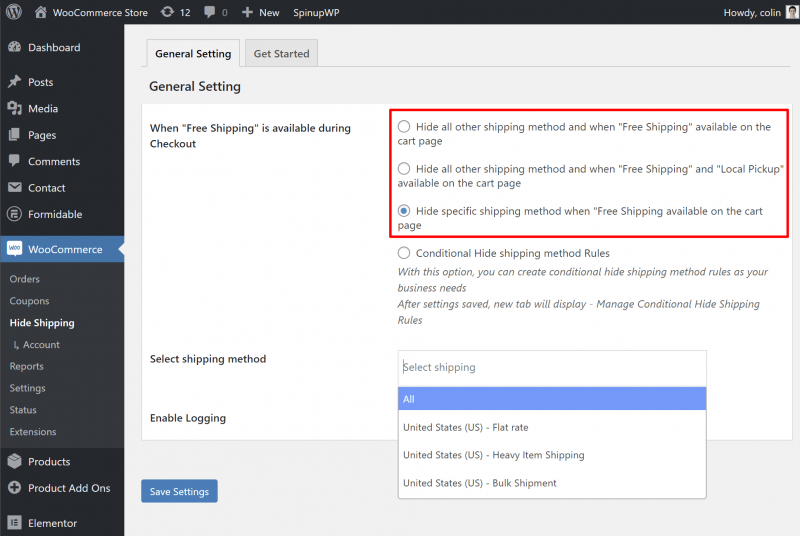
Task: Click the user avatar beside Howdy, colin
Action: tap(792, 12)
